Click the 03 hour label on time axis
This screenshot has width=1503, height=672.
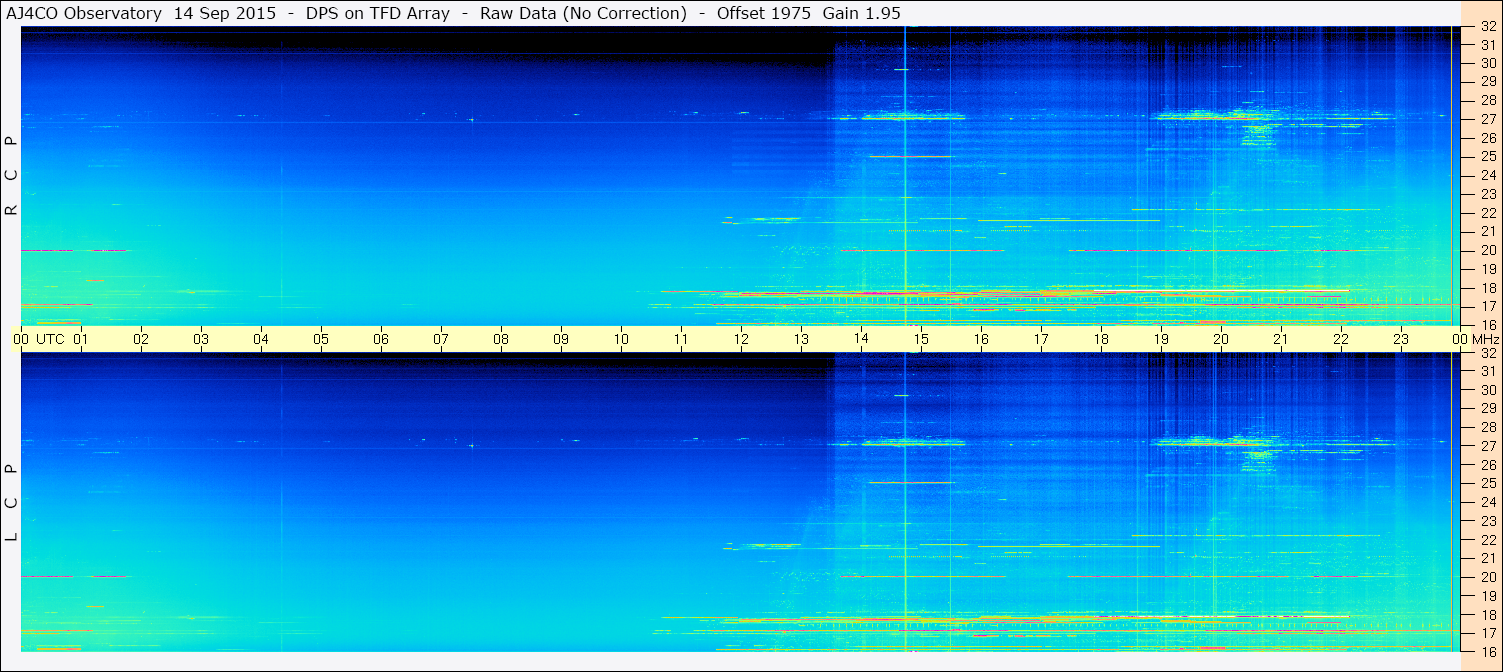tap(201, 339)
